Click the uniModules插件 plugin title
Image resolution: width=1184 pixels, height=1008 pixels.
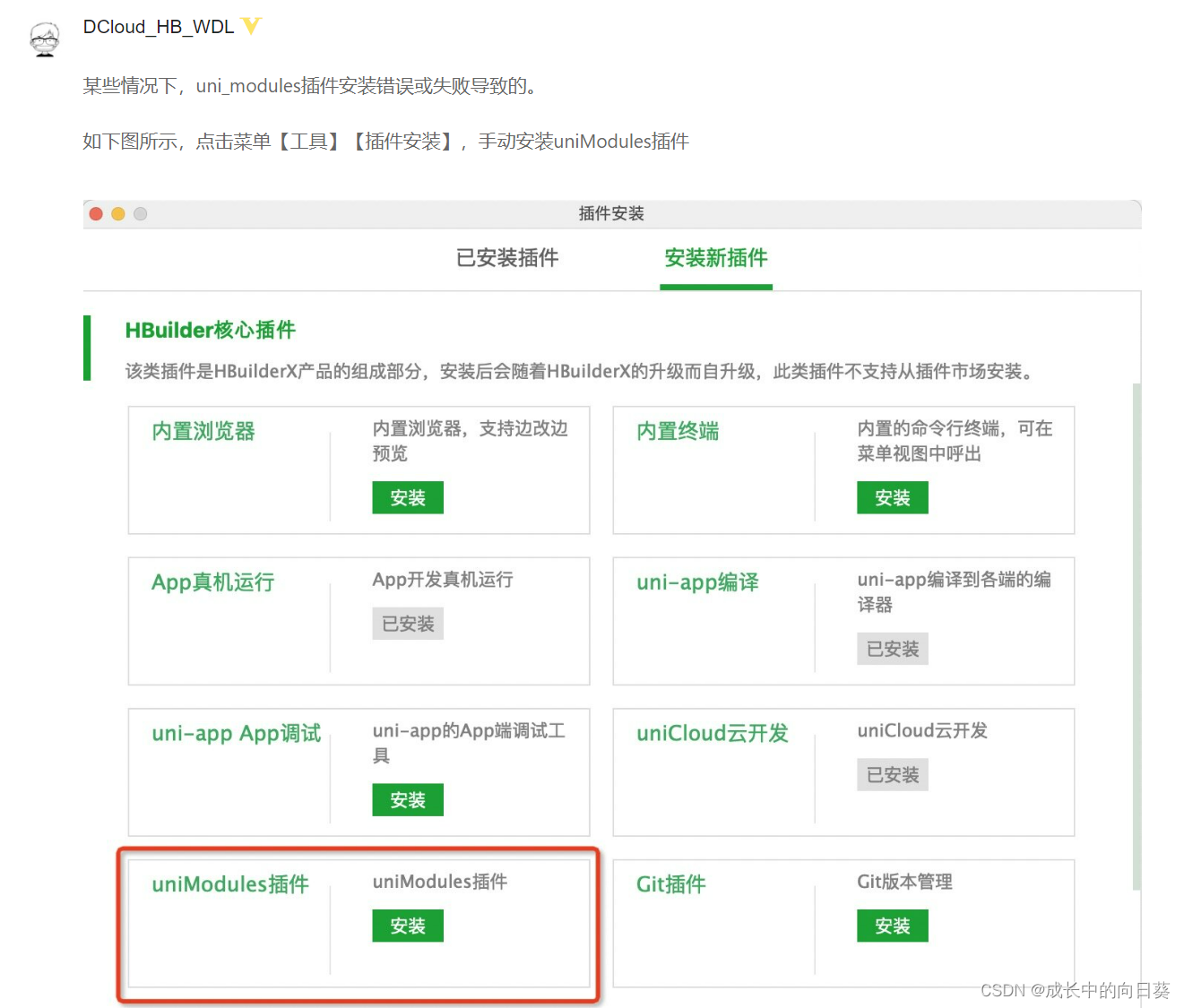pos(230,884)
